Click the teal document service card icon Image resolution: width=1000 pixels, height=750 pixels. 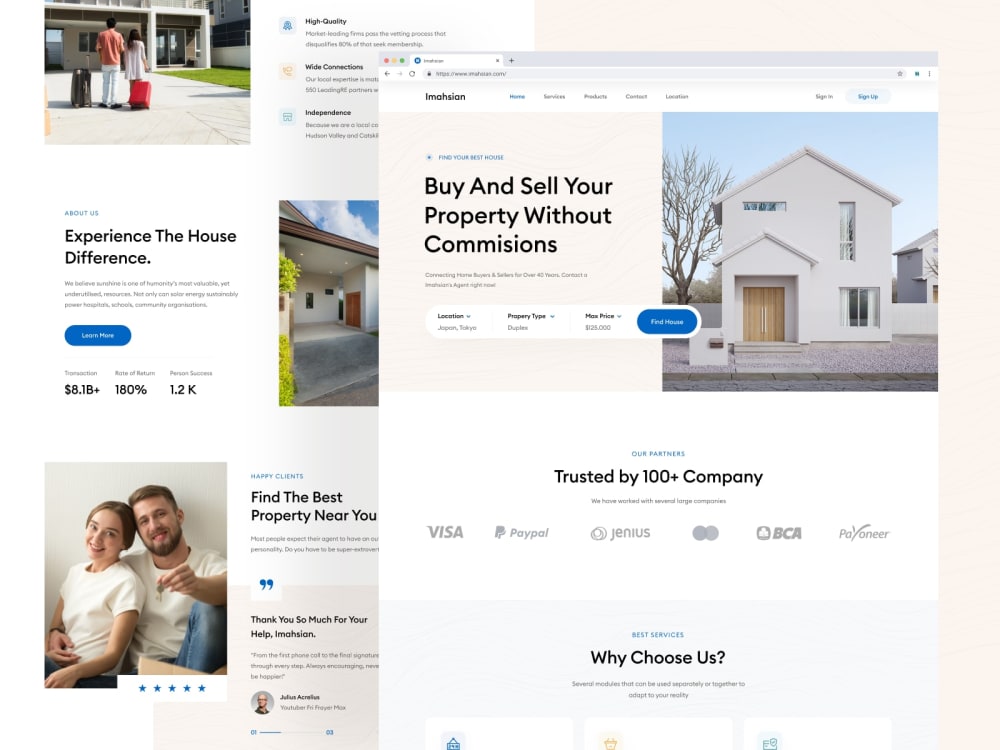point(770,742)
